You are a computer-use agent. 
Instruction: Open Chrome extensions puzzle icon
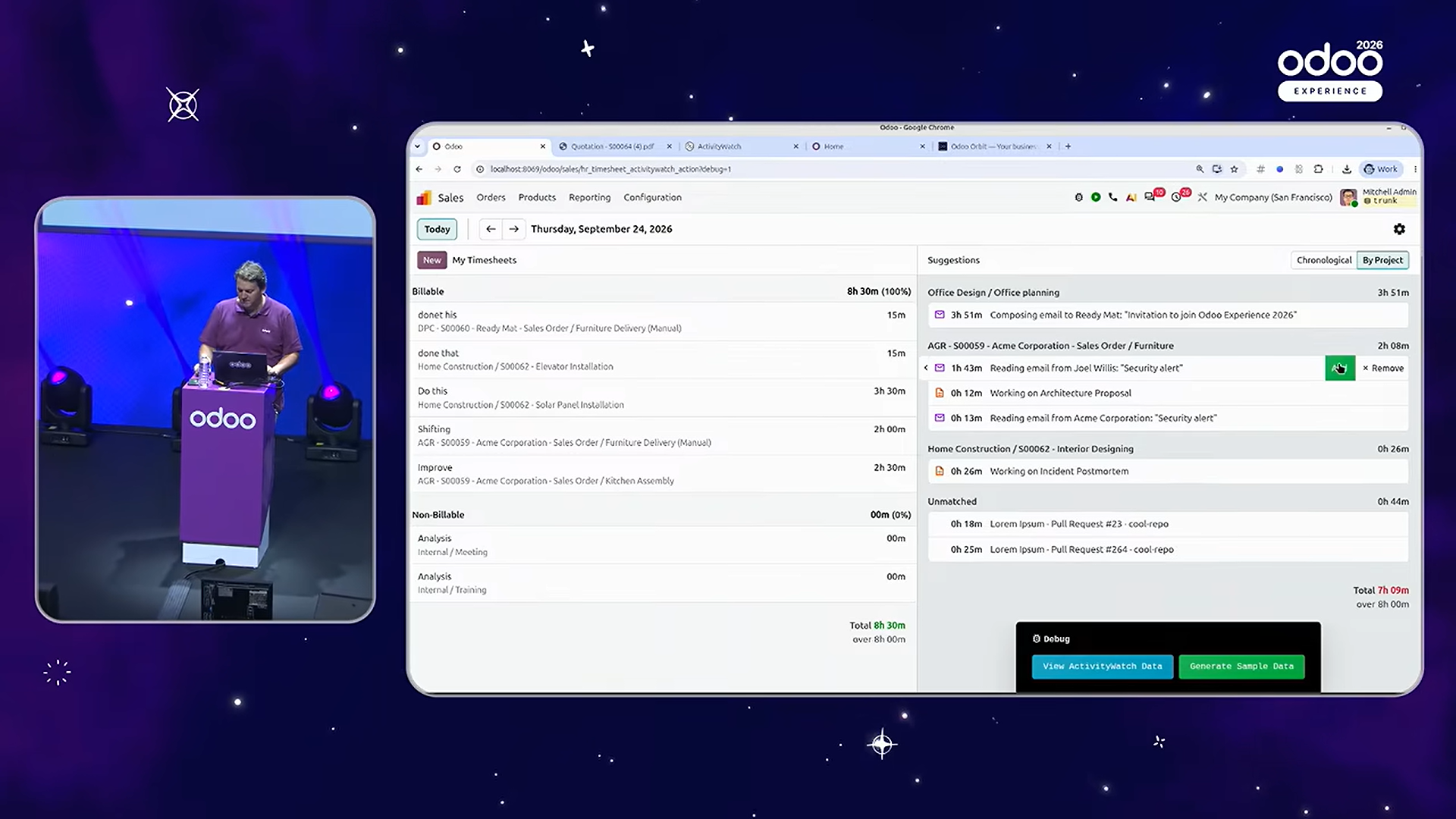[1318, 169]
